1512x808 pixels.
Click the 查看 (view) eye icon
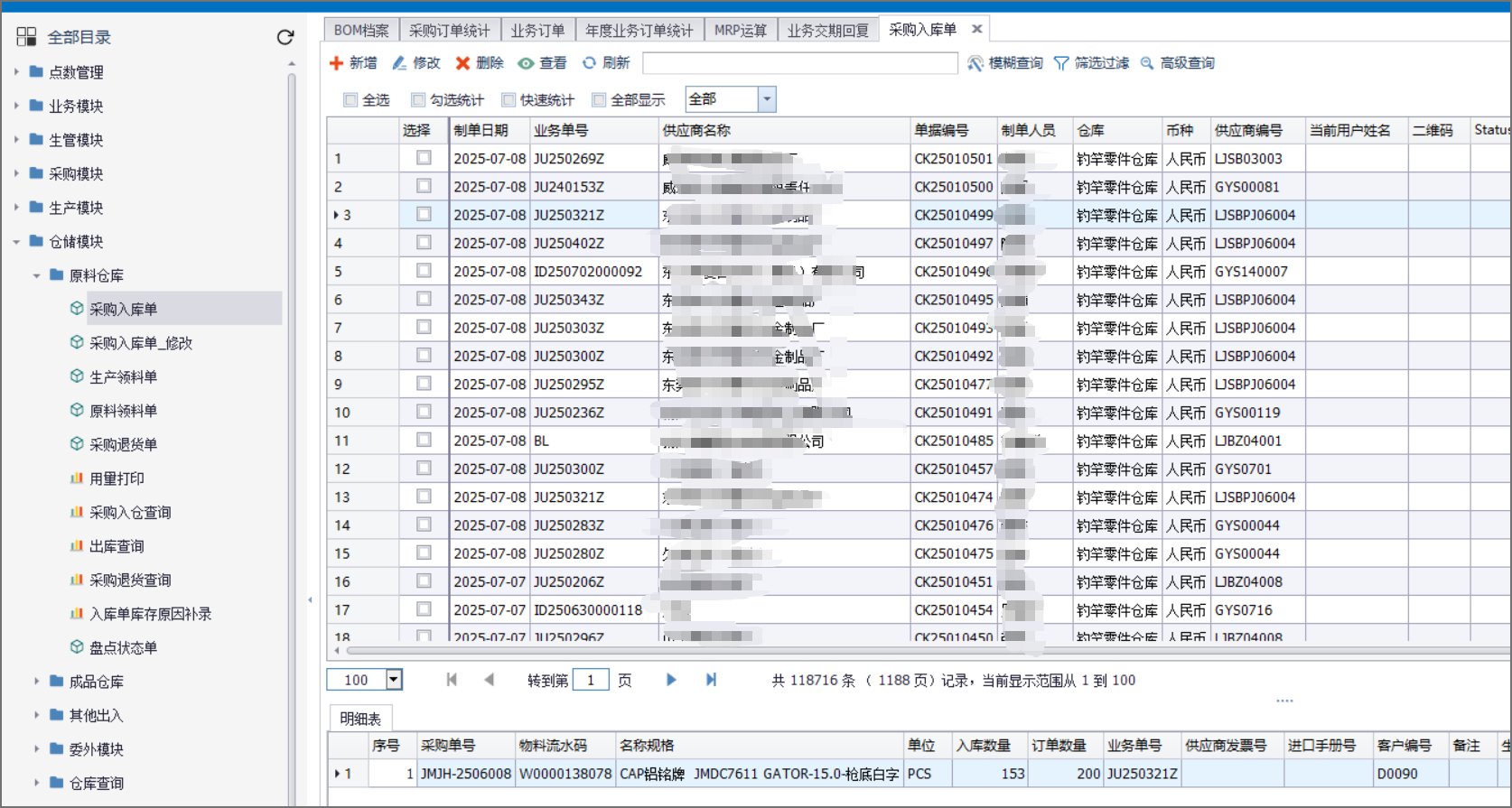(526, 63)
